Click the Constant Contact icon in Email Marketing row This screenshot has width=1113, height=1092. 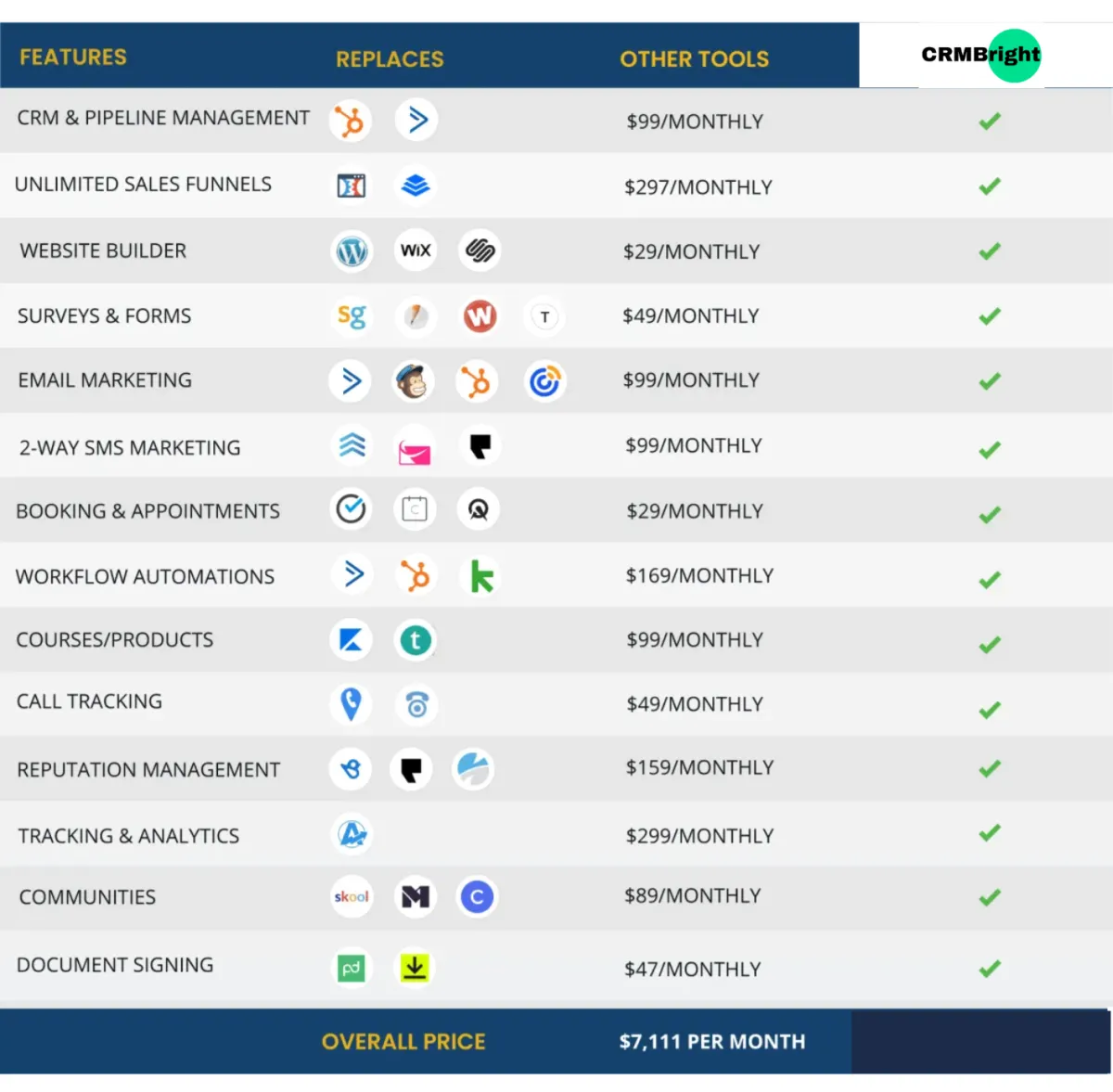[544, 381]
